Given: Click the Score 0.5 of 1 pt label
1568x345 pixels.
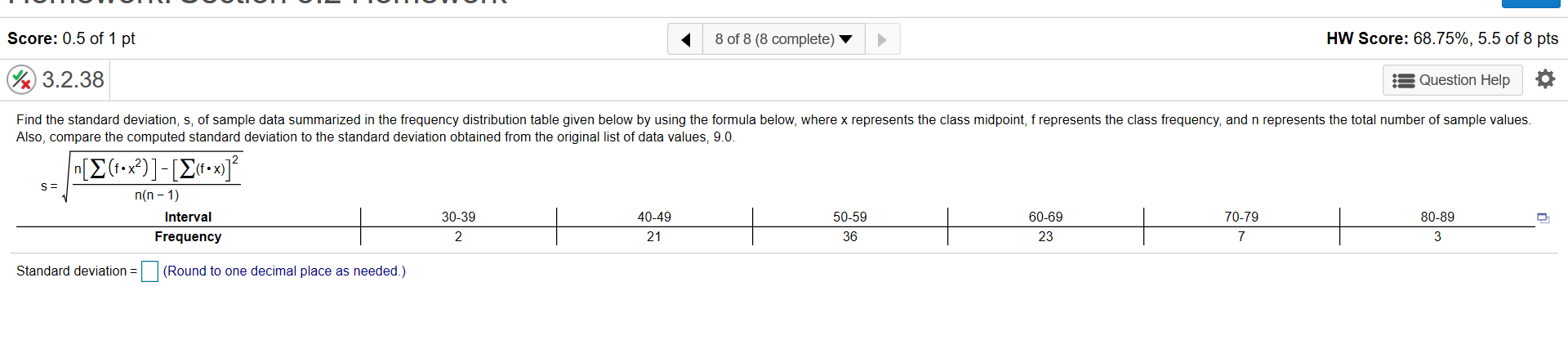Looking at the screenshot, I should 71,38.
